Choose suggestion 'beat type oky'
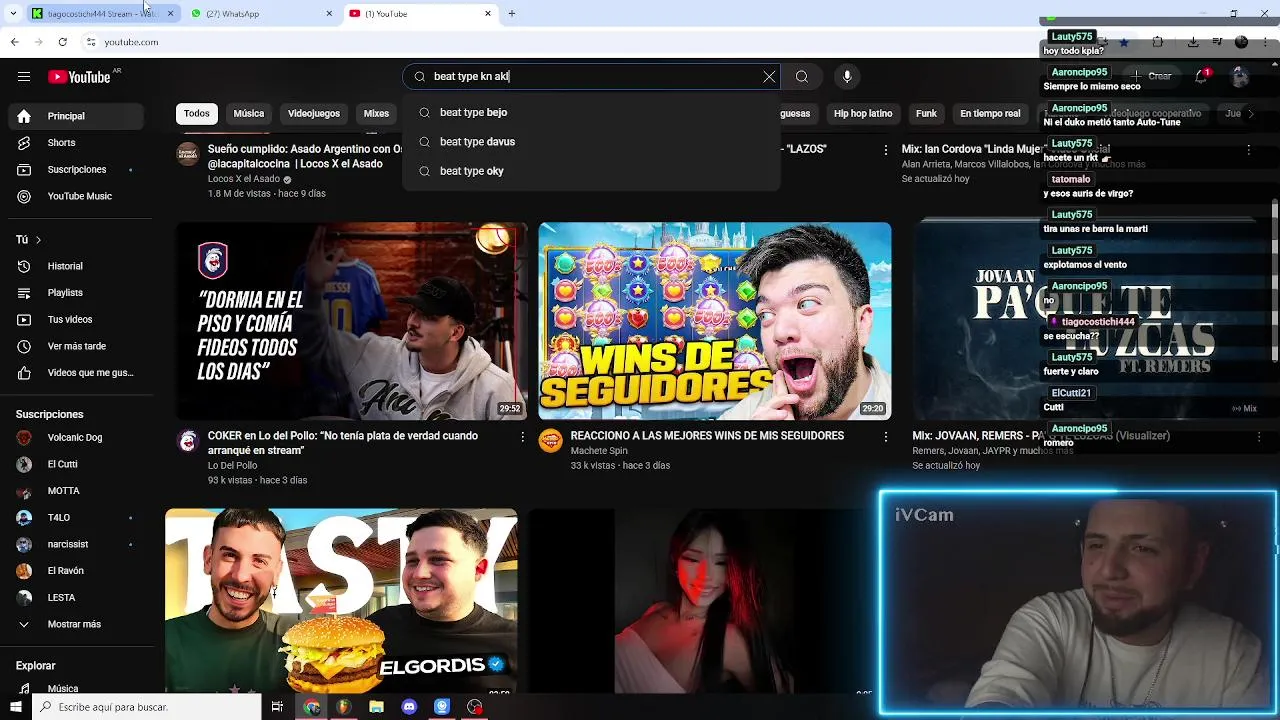Screen dimensions: 1280x720 point(591,171)
